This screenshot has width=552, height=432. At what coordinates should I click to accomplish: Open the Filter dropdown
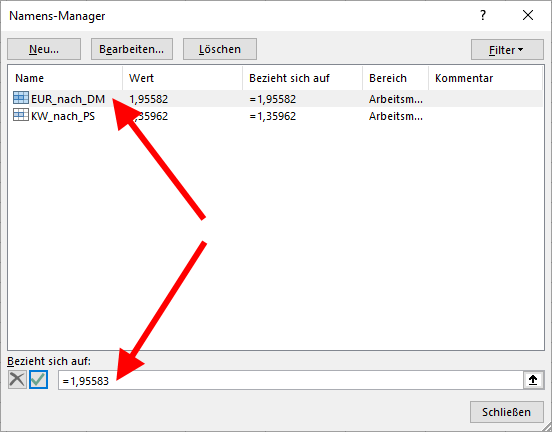pyautogui.click(x=507, y=50)
